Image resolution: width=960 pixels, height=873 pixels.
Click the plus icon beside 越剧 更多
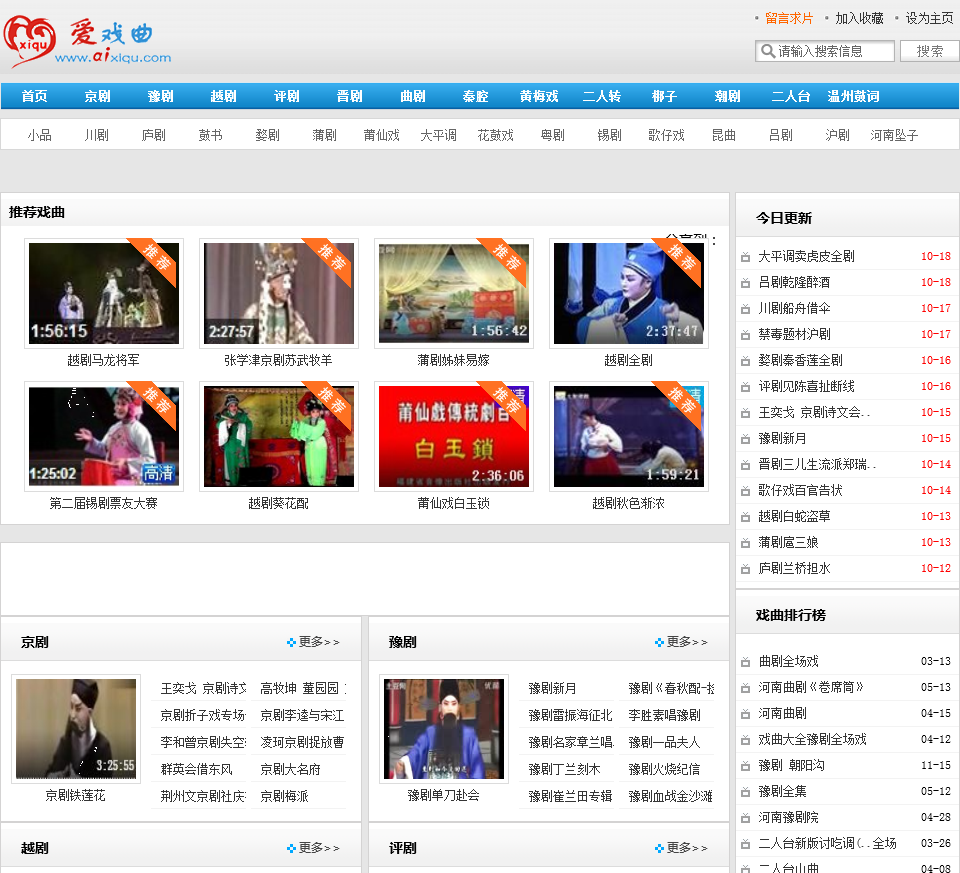(x=291, y=848)
